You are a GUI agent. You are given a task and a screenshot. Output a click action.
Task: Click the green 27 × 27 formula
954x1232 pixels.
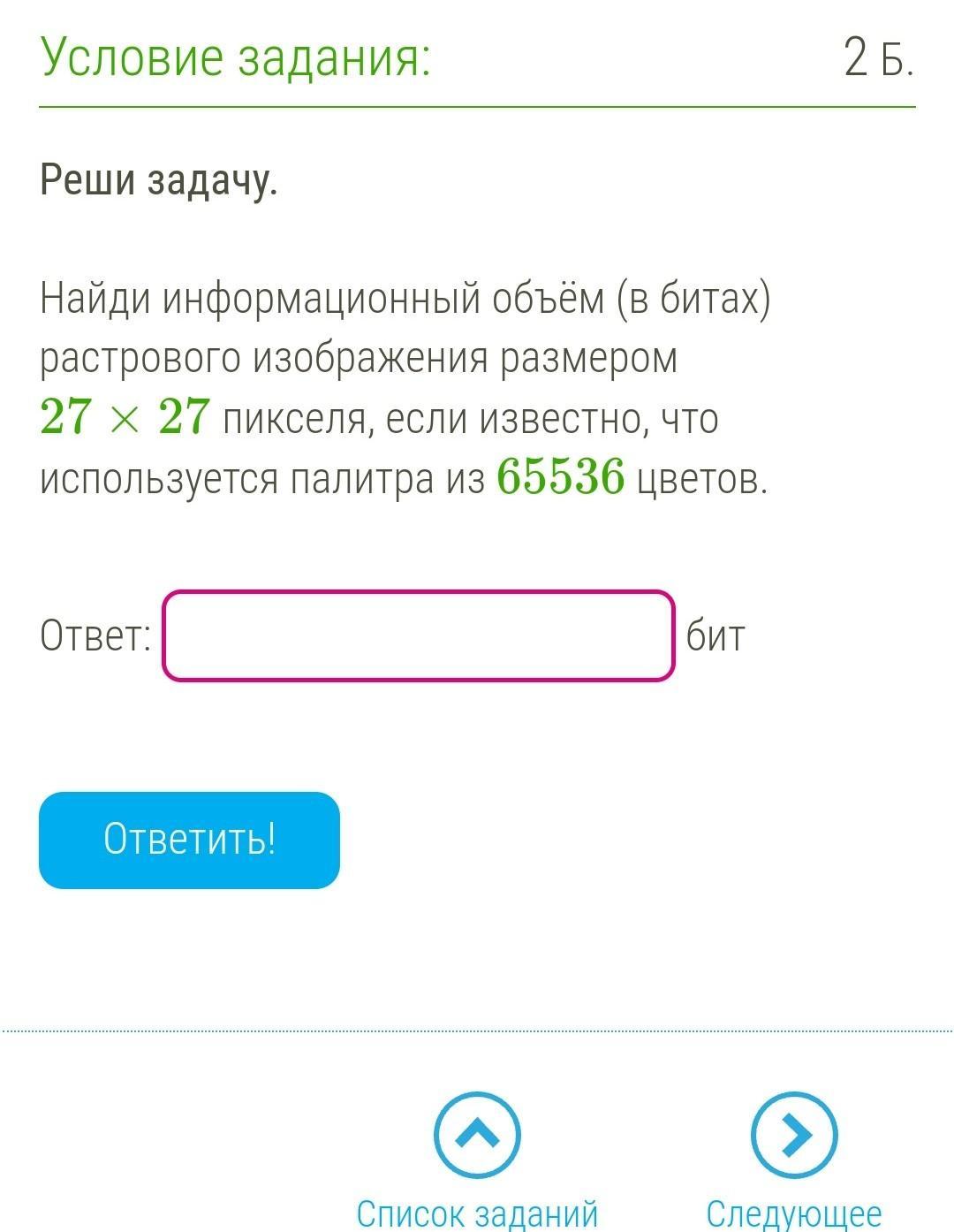[125, 417]
